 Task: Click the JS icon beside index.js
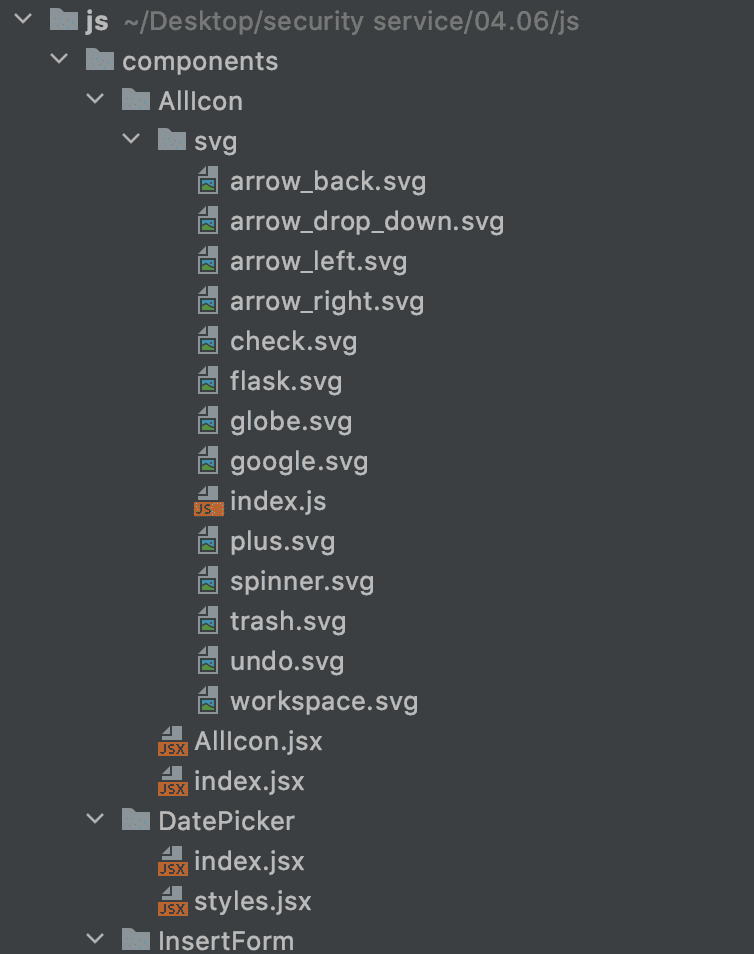tap(207, 501)
